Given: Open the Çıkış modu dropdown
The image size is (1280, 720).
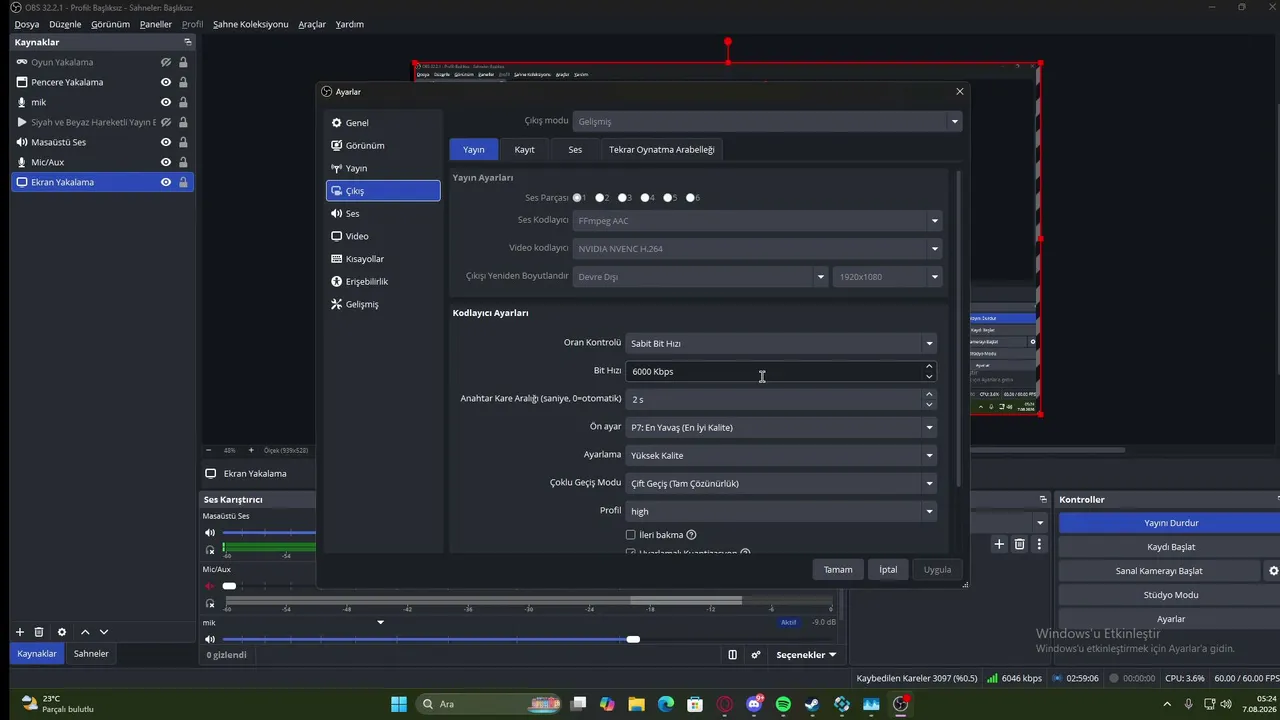Looking at the screenshot, I should coord(768,121).
